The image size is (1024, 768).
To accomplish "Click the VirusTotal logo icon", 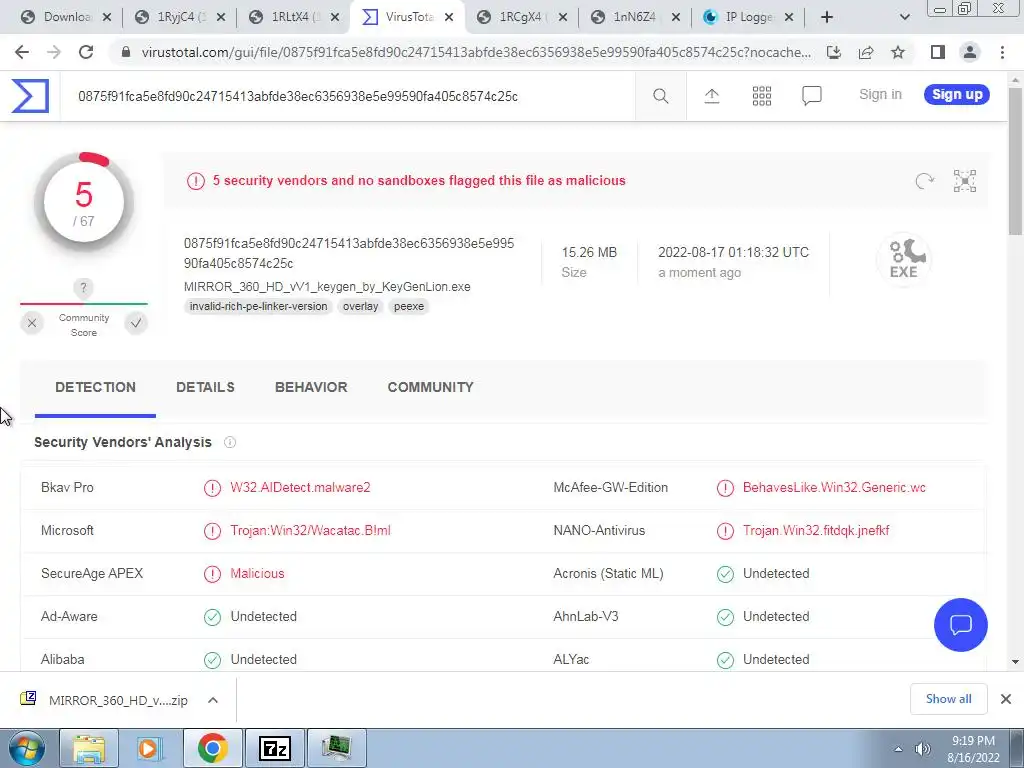I will [30, 96].
